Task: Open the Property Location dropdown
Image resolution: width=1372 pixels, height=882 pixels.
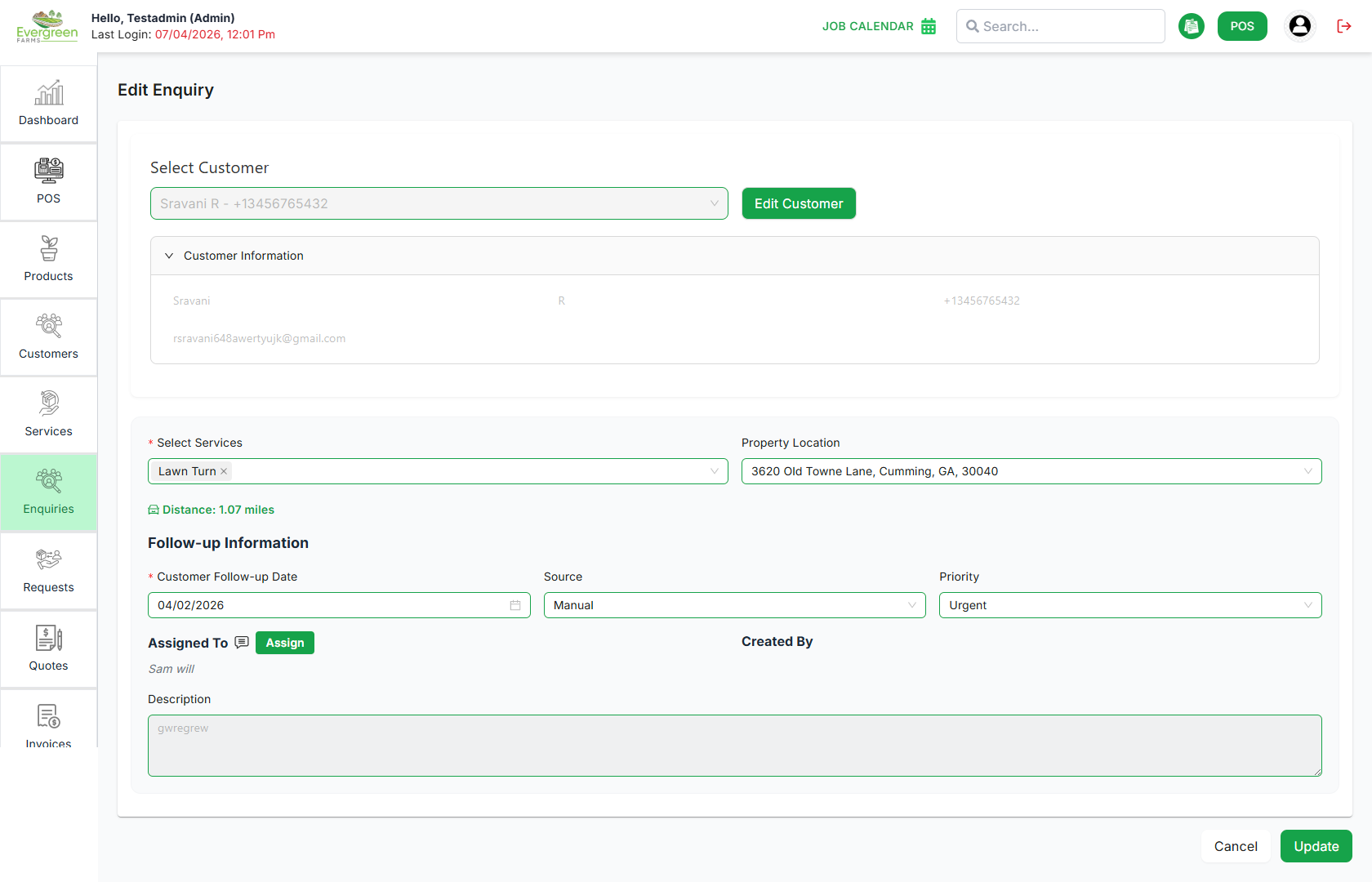Action: pos(1031,471)
